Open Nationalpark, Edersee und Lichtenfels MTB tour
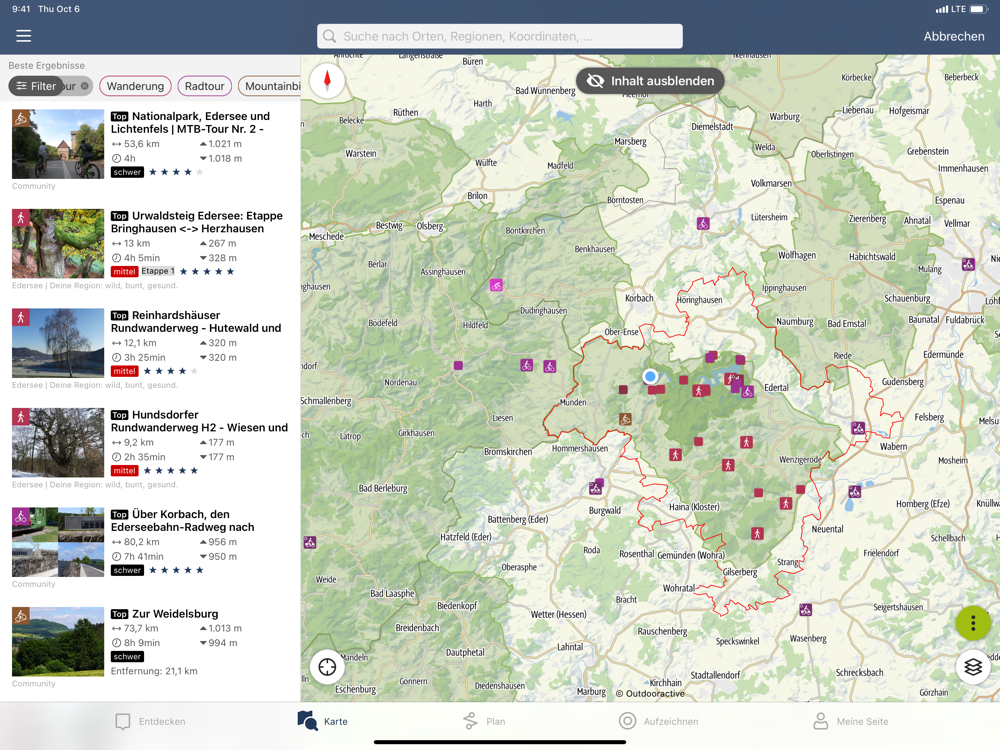The width and height of the screenshot is (1000, 750). click(x=150, y=148)
